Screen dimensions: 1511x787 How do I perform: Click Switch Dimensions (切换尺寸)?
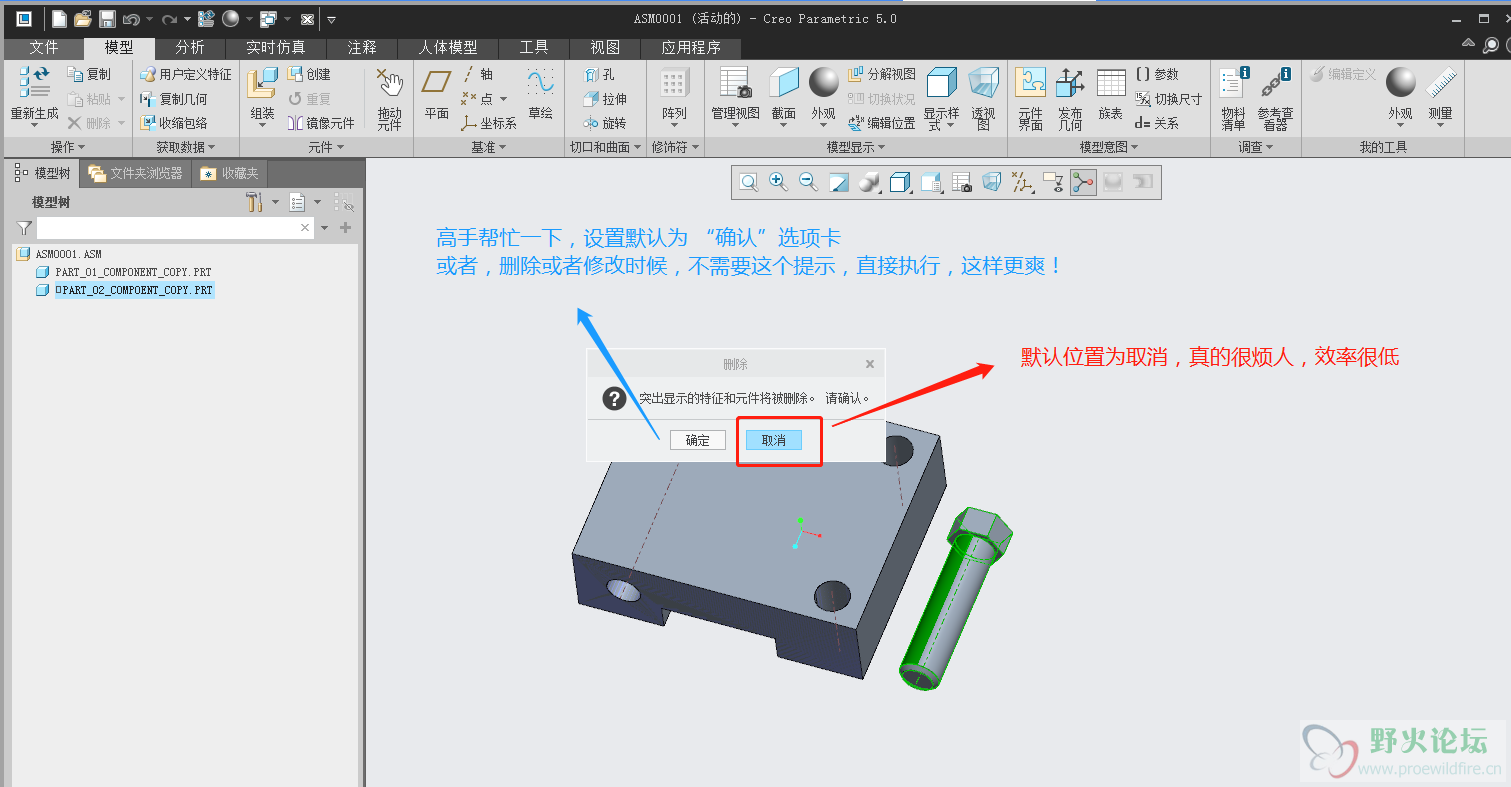(1169, 99)
